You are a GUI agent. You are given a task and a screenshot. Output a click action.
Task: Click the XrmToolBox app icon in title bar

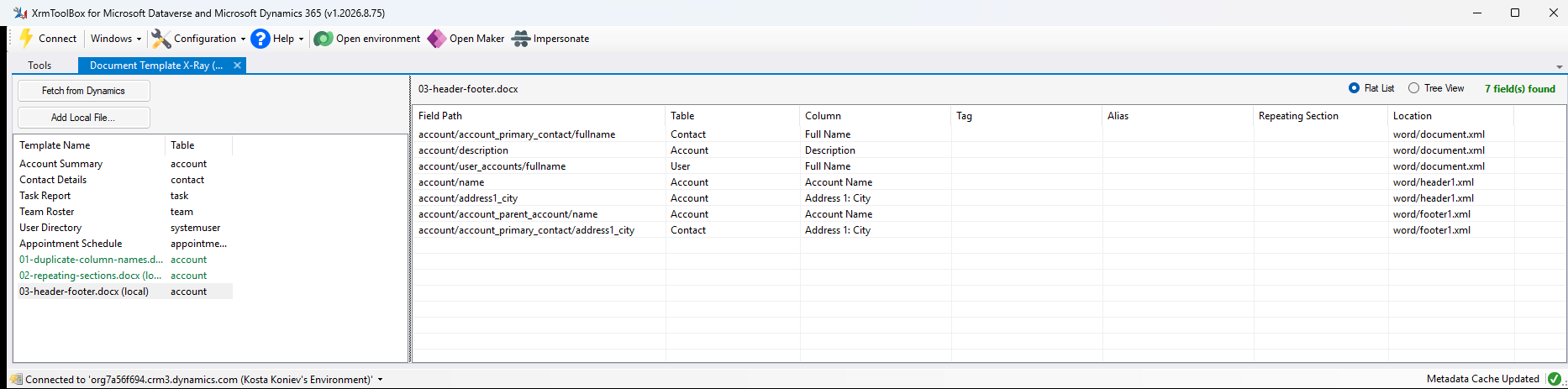20,13
